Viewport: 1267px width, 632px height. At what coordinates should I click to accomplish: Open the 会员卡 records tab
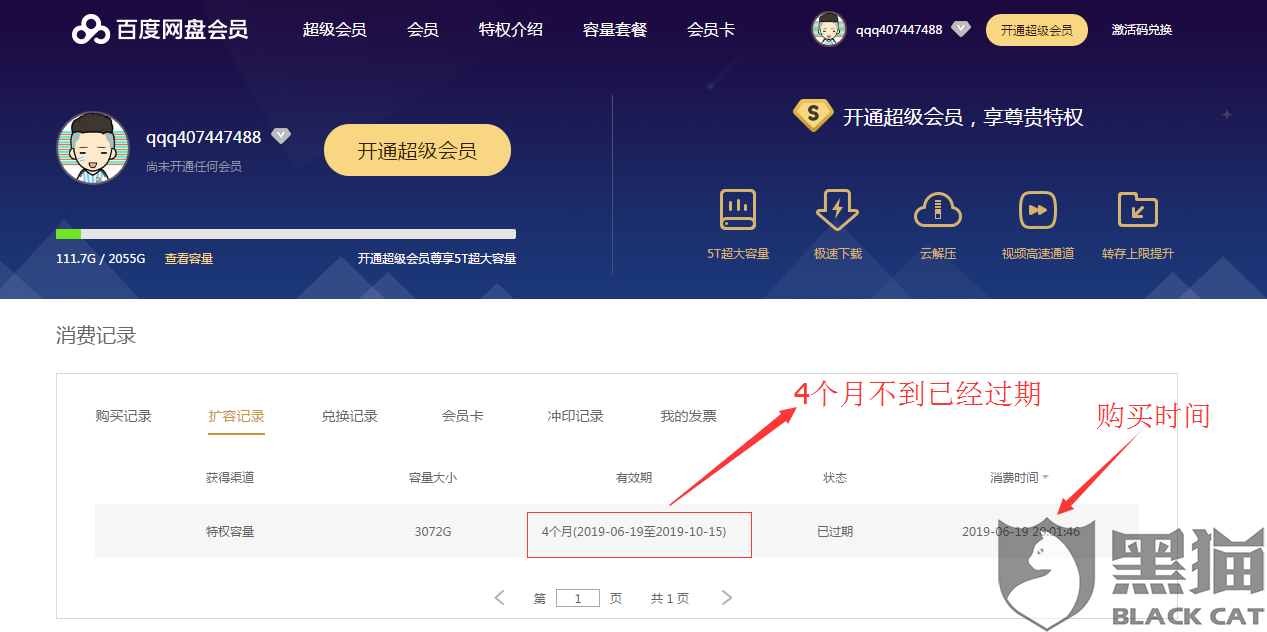coord(463,416)
